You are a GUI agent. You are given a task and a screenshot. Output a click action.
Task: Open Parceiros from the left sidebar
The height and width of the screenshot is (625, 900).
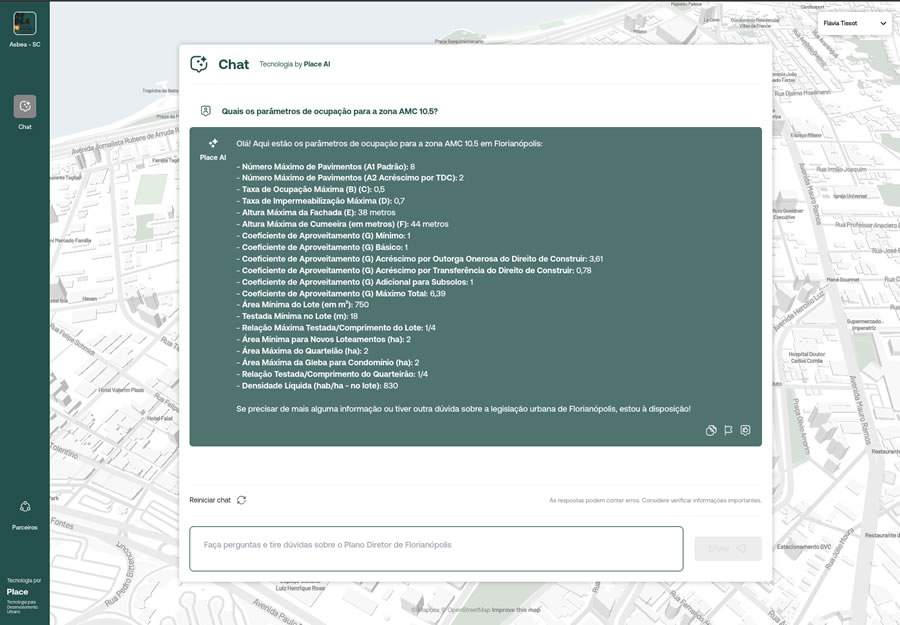22,512
